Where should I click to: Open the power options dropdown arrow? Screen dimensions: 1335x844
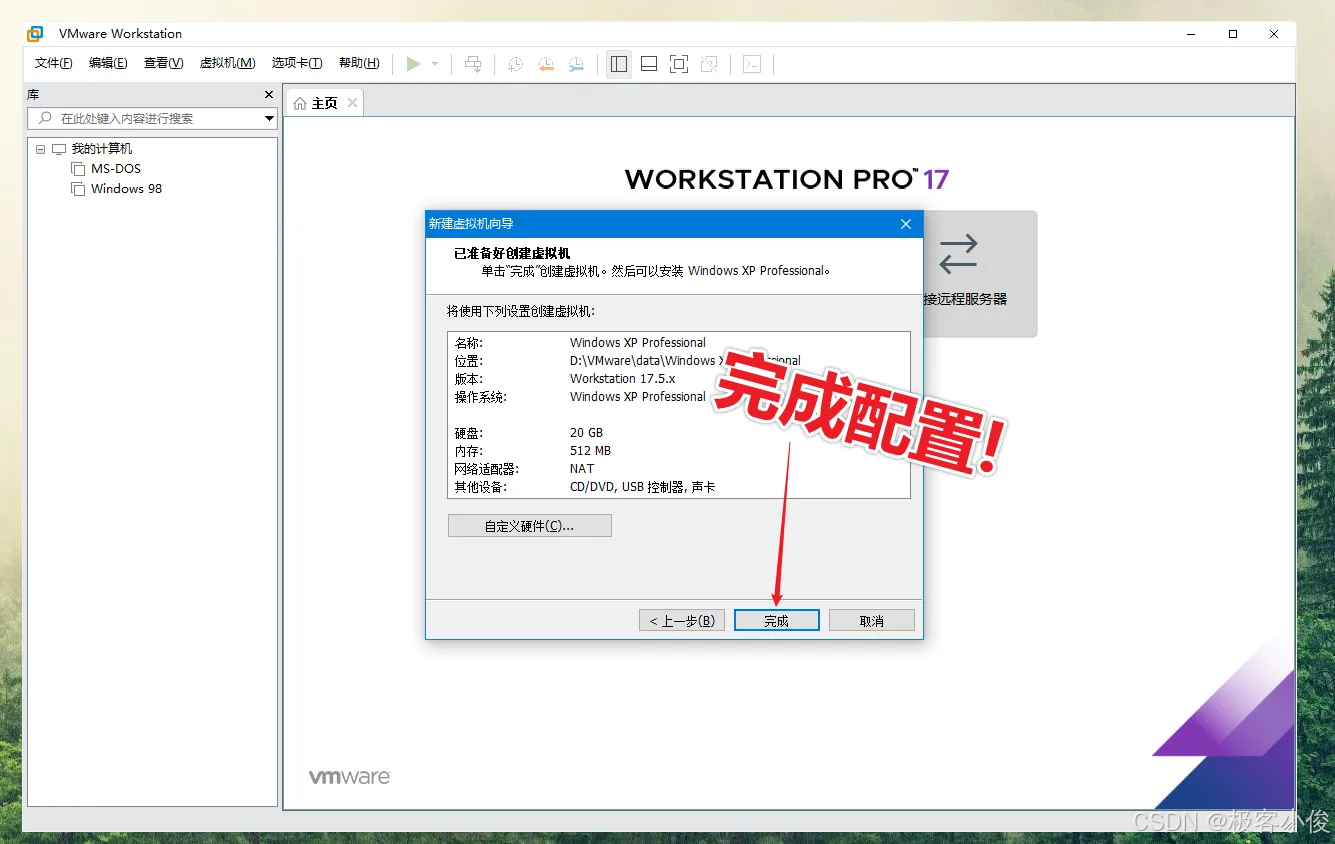tap(435, 64)
